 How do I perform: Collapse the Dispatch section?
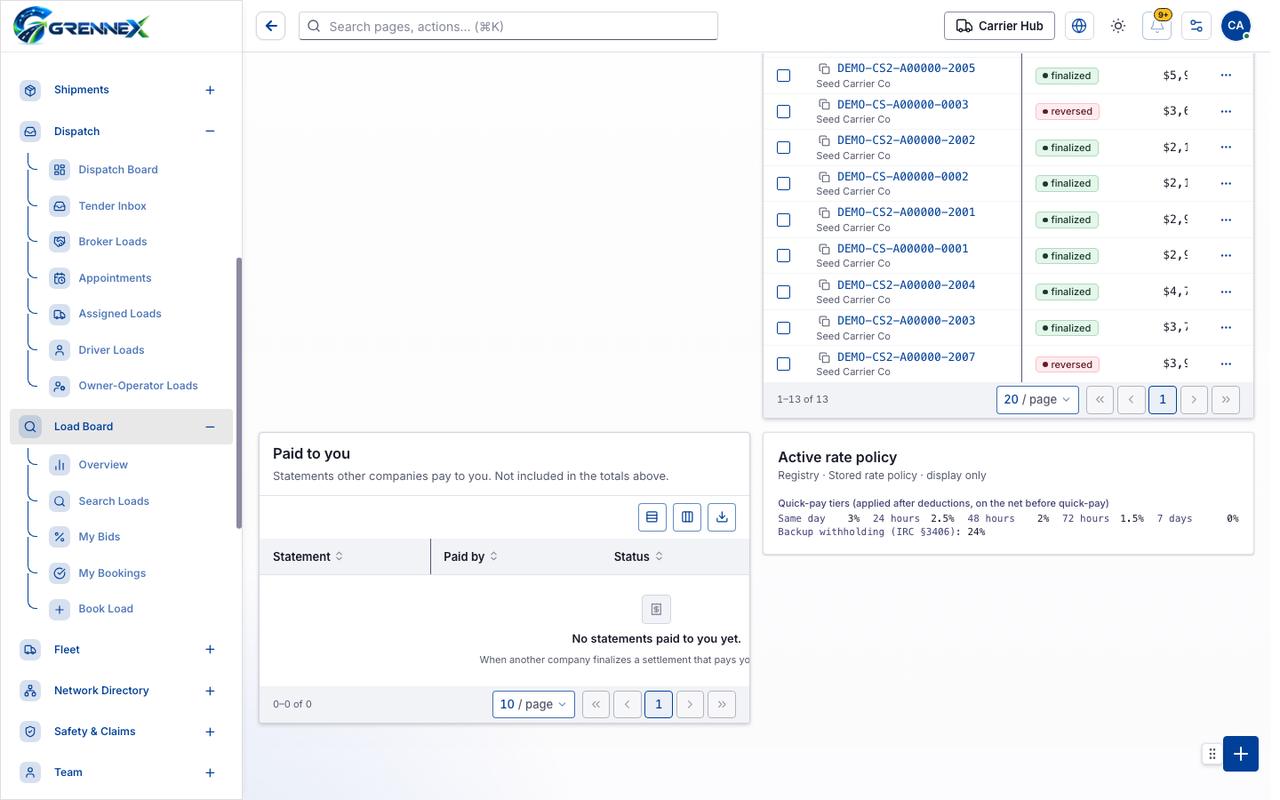point(210,131)
